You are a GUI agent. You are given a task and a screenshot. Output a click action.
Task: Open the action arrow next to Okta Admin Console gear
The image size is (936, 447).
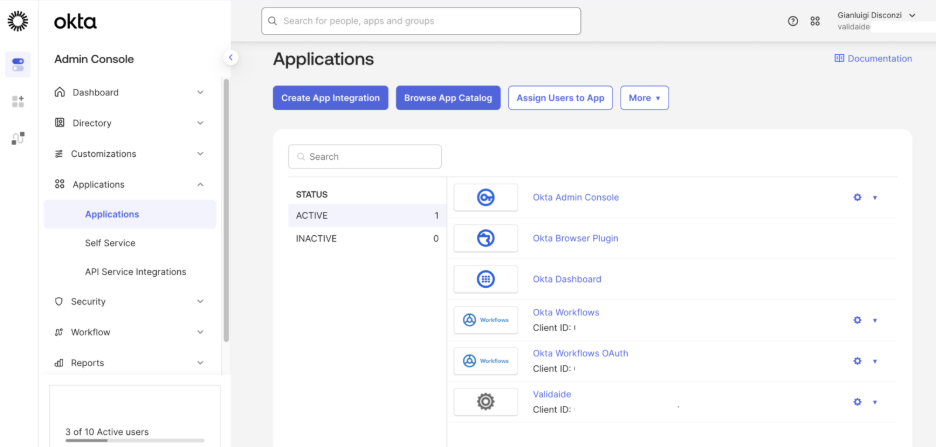(875, 198)
